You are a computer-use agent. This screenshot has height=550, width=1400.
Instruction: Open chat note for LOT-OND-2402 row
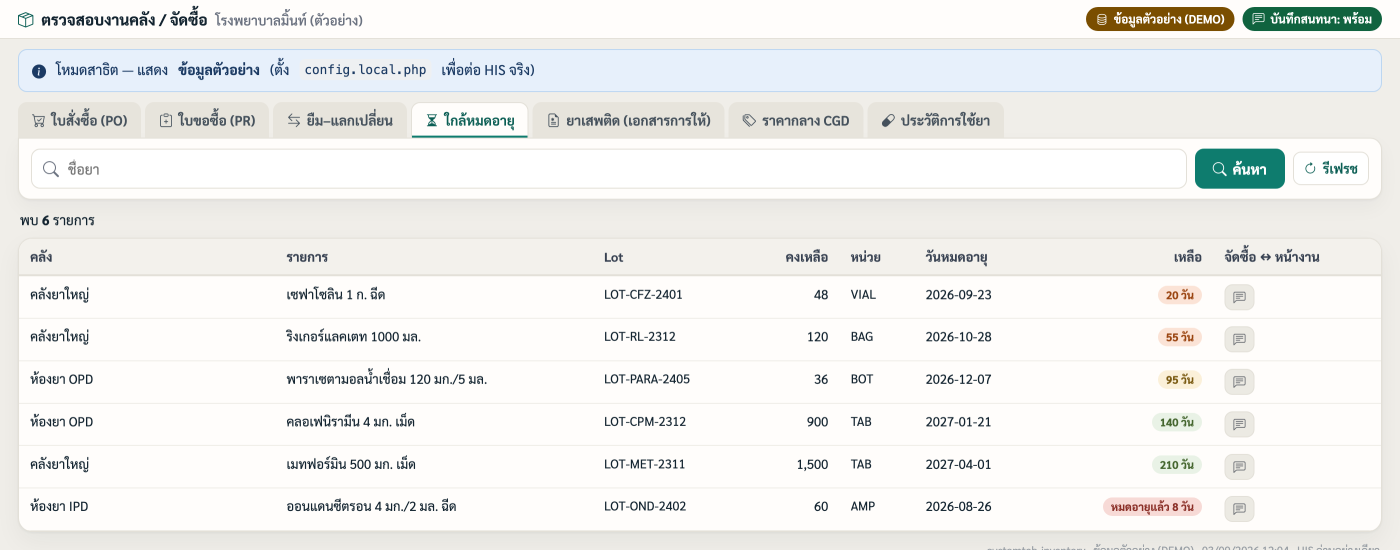(x=1239, y=509)
